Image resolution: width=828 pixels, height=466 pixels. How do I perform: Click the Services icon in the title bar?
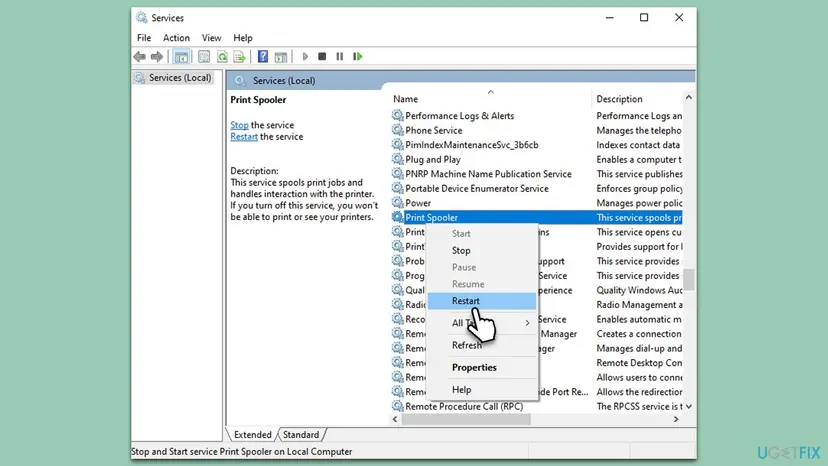pos(141,17)
